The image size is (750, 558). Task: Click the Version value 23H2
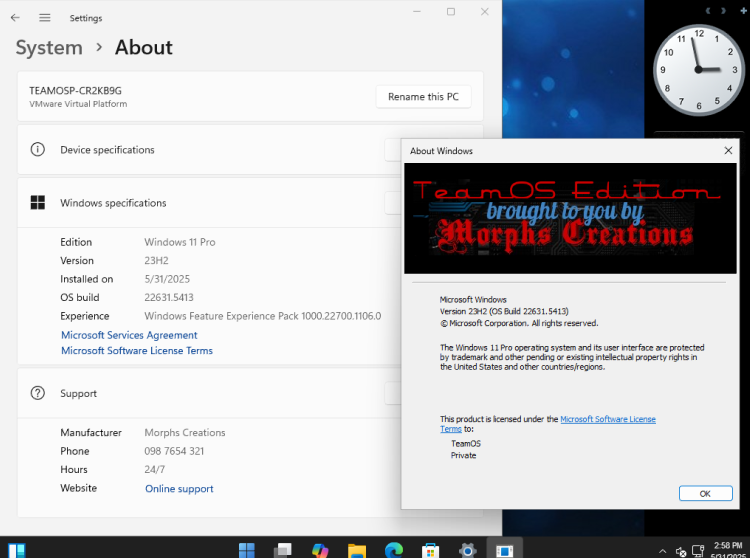coord(156,261)
